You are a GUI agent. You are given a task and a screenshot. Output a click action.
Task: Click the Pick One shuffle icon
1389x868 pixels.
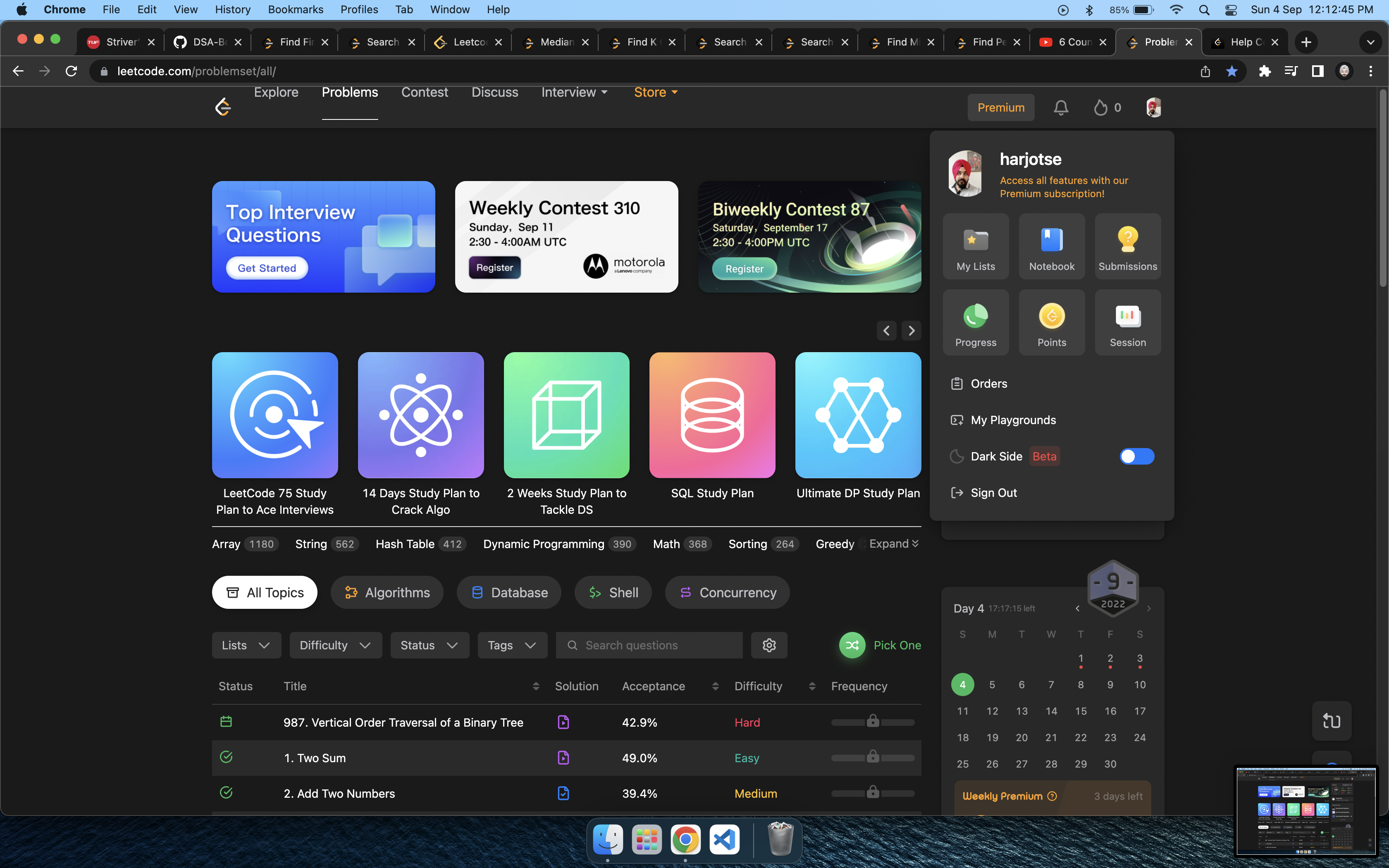[852, 645]
